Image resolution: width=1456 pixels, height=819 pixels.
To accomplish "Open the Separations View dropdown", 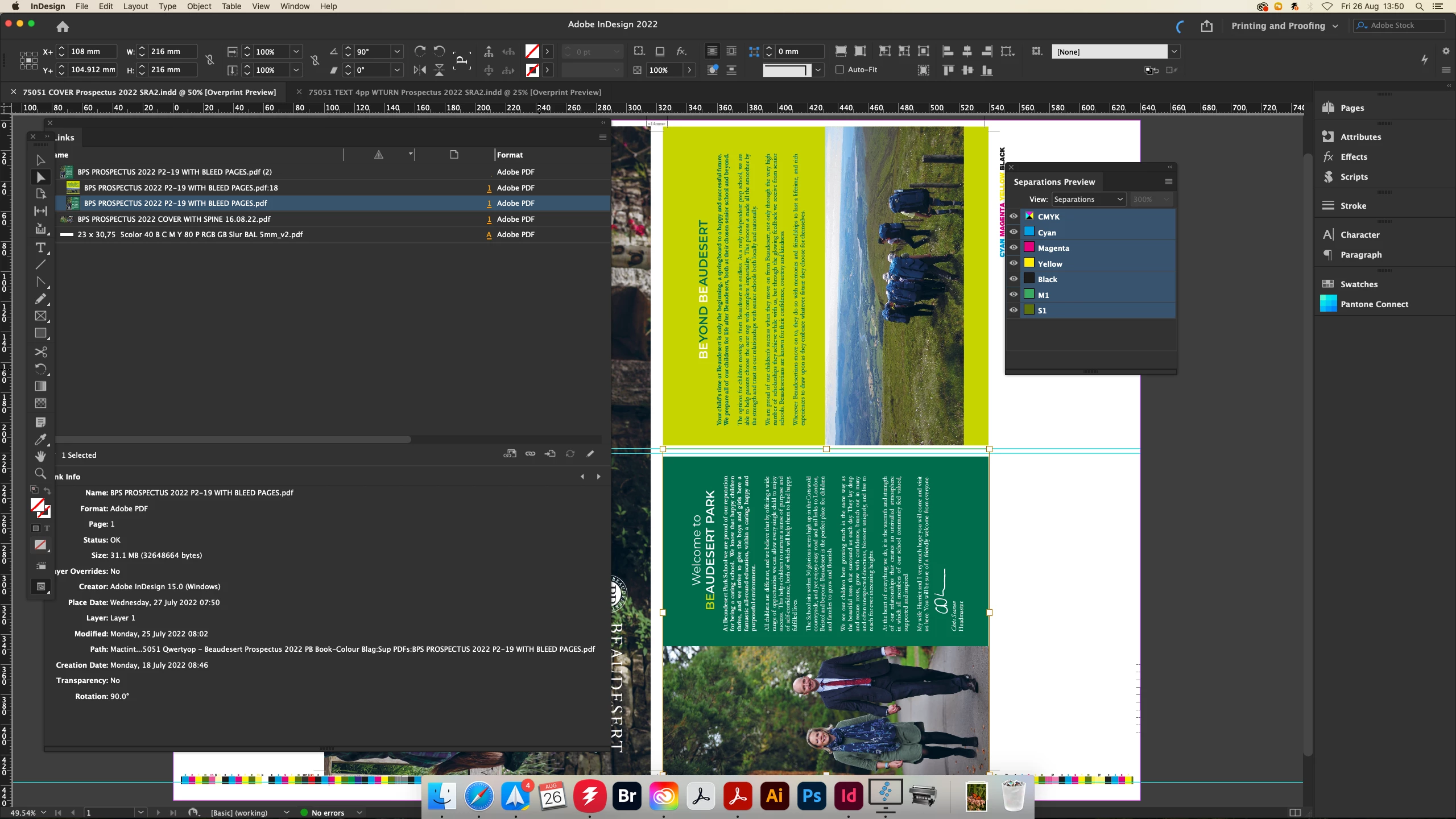I will pyautogui.click(x=1088, y=200).
